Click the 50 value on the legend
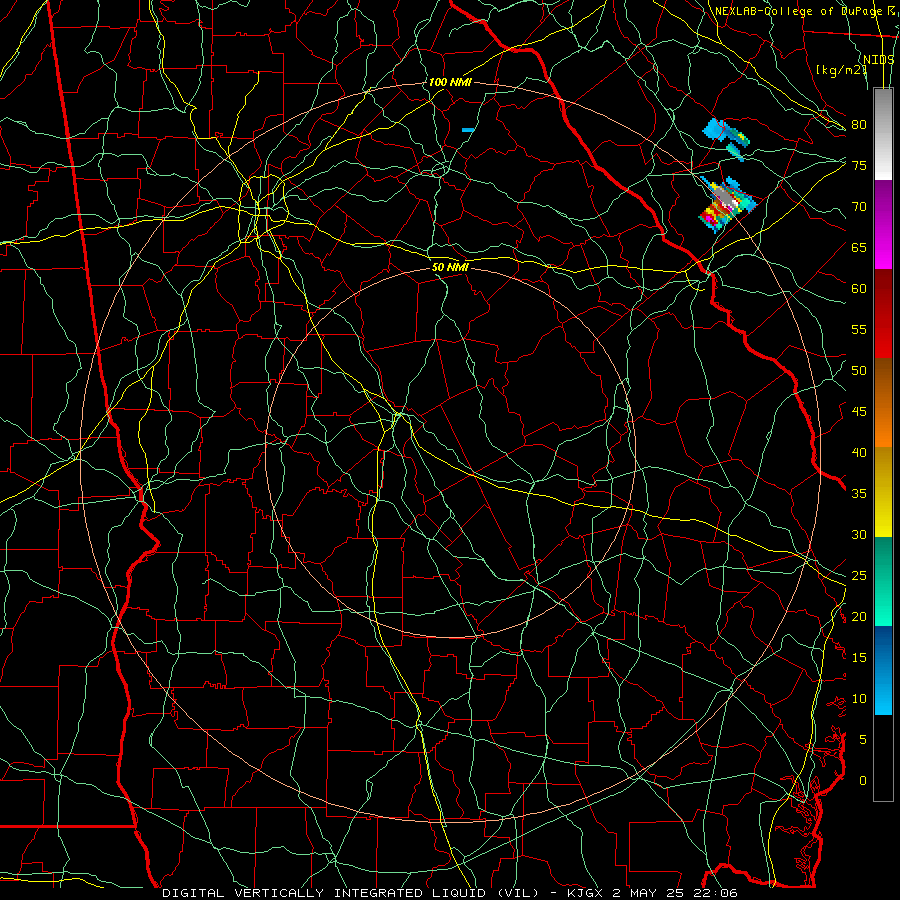The image size is (900, 900). point(859,371)
